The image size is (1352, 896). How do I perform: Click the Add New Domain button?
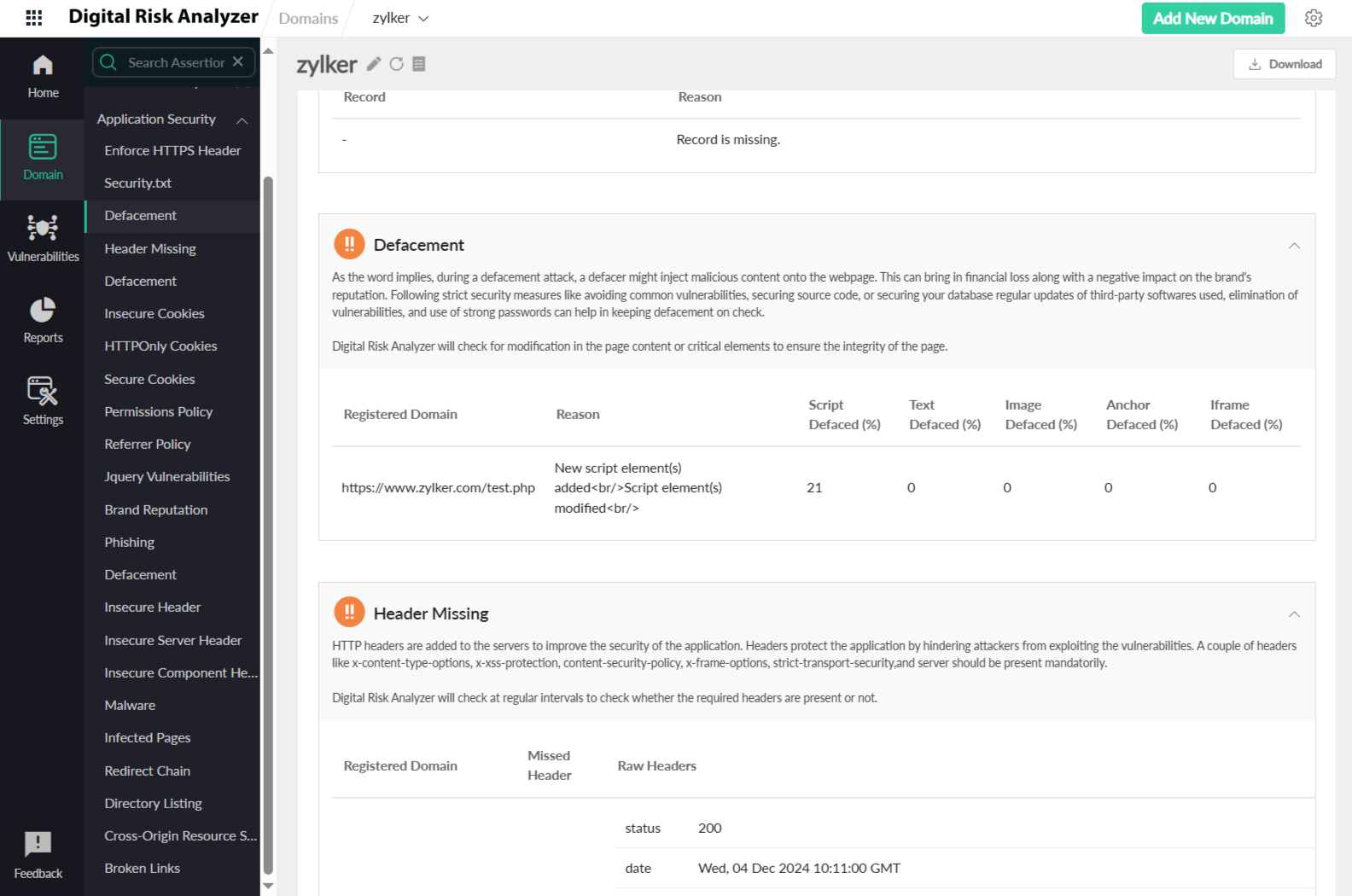pos(1213,18)
